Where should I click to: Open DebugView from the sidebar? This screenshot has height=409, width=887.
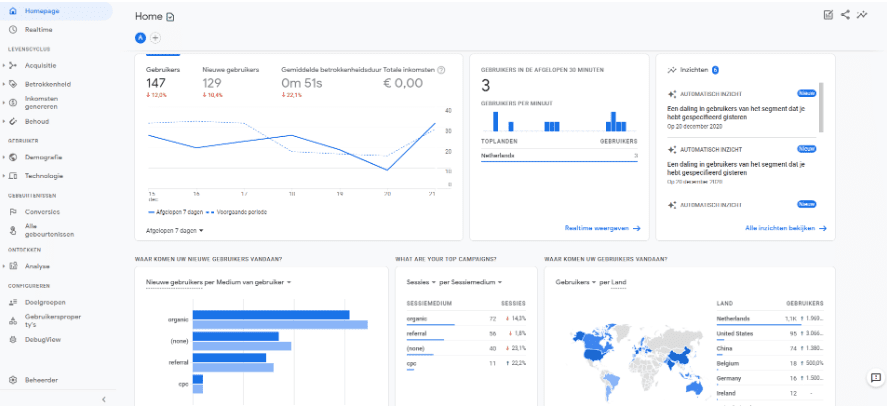43,339
